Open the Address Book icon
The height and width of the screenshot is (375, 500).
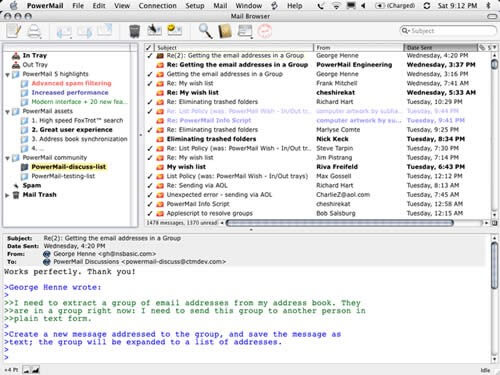coord(225,31)
